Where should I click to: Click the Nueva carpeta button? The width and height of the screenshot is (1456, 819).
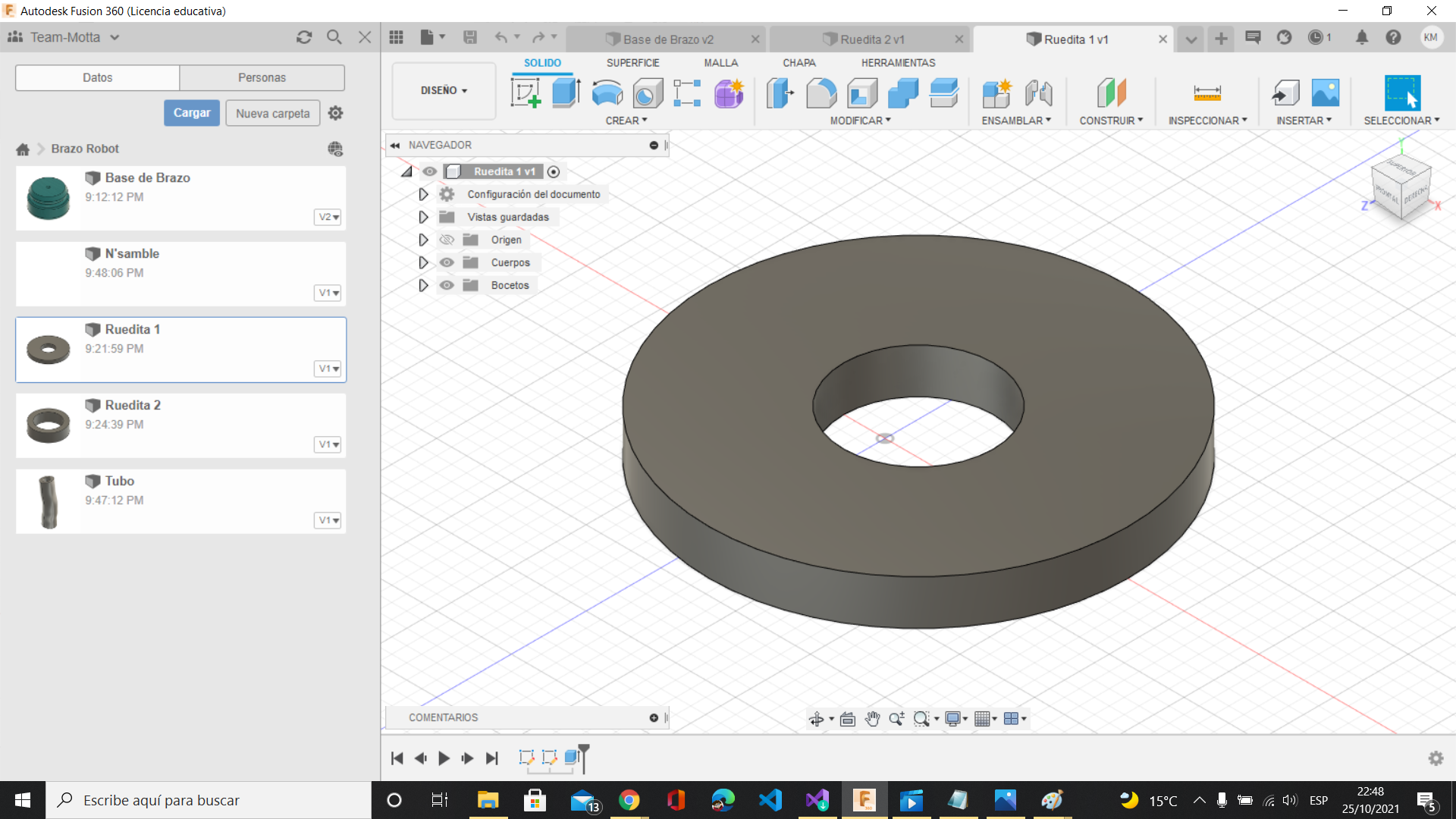(x=272, y=113)
